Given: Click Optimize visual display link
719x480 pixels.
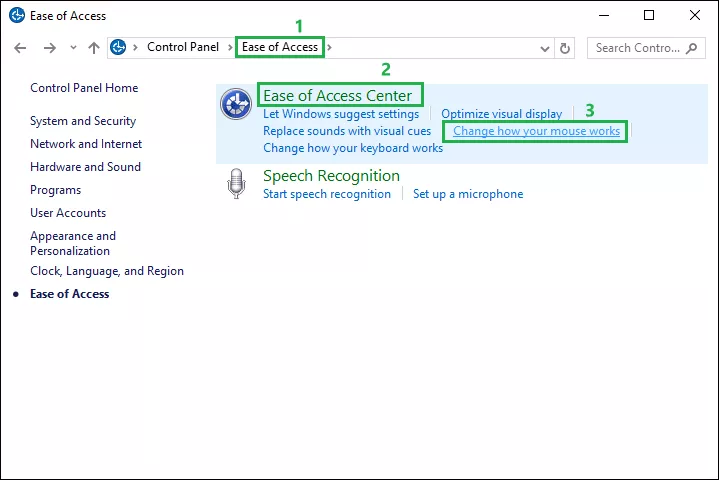Looking at the screenshot, I should point(502,114).
